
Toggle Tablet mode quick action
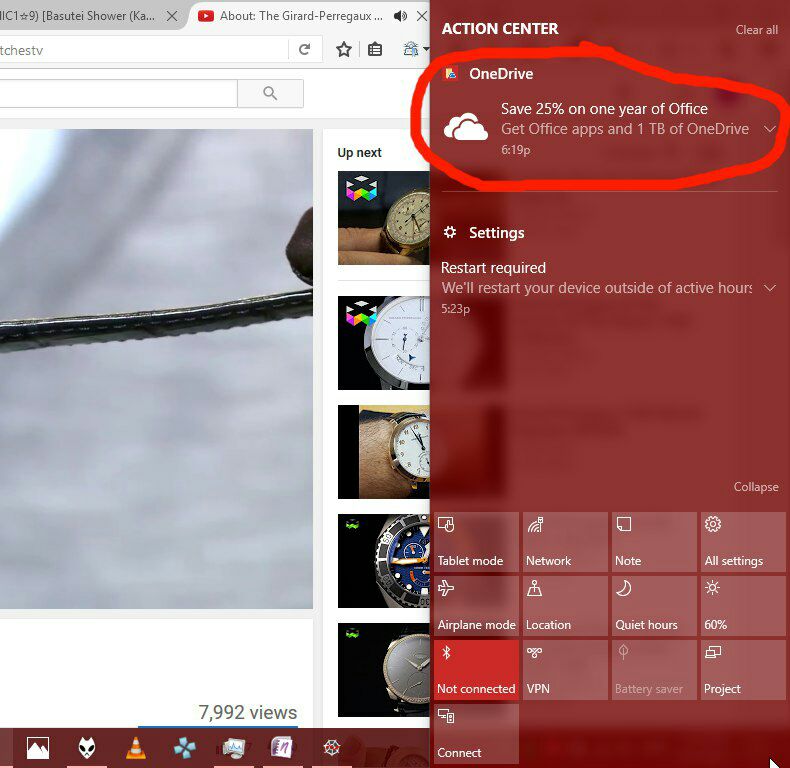coord(476,542)
